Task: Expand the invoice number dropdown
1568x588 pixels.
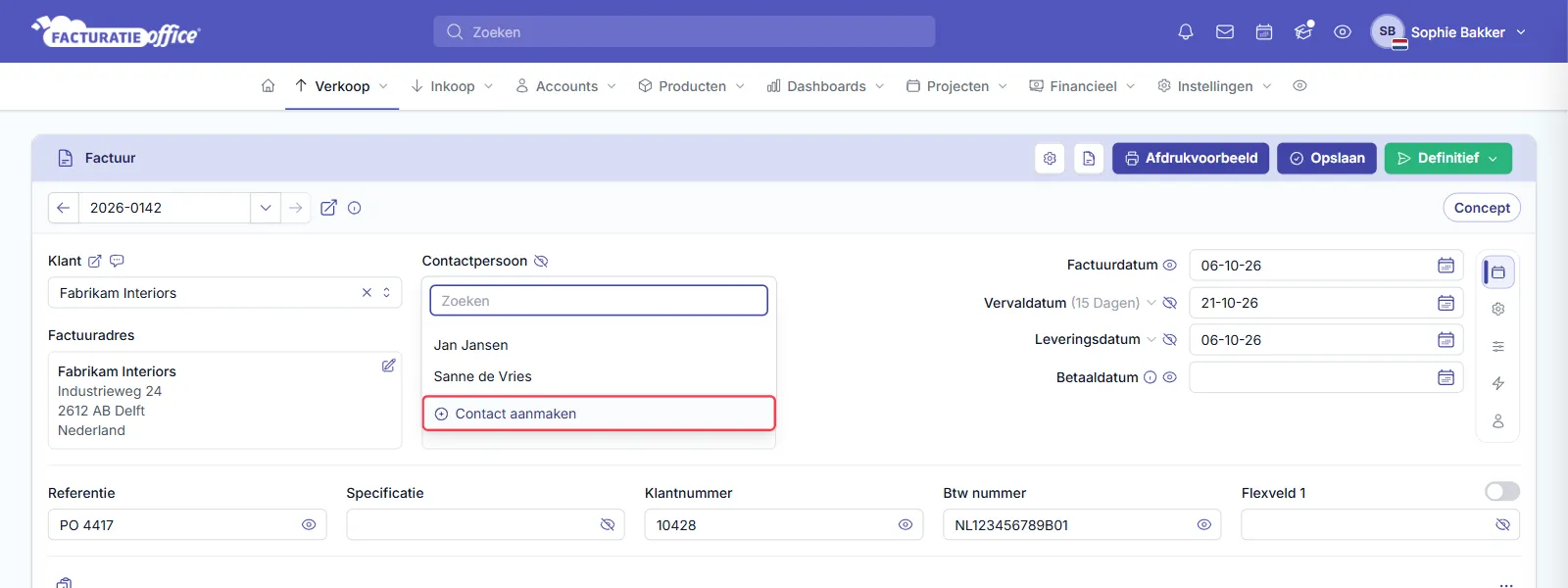Action: 266,208
